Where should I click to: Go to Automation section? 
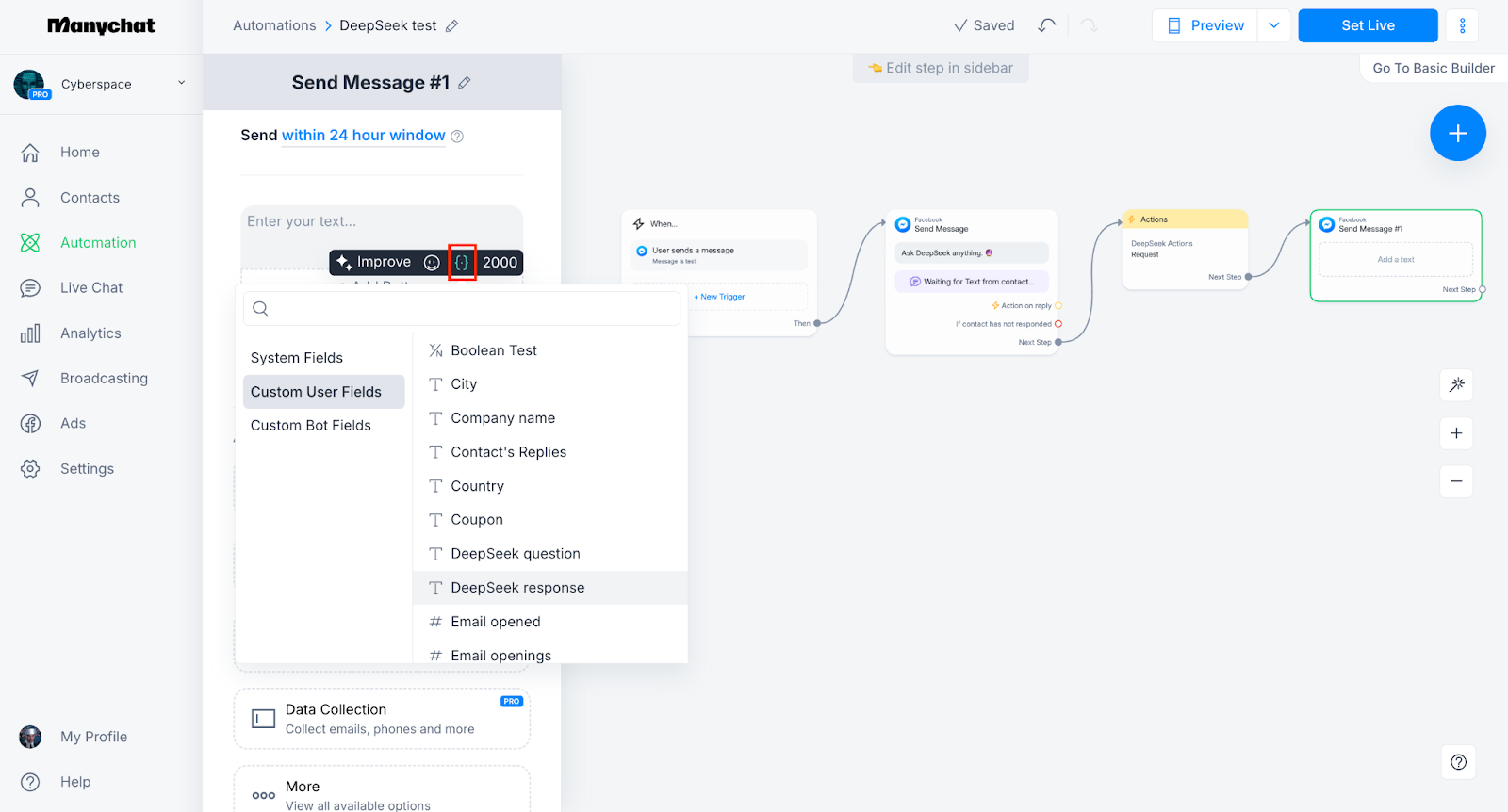coord(98,243)
